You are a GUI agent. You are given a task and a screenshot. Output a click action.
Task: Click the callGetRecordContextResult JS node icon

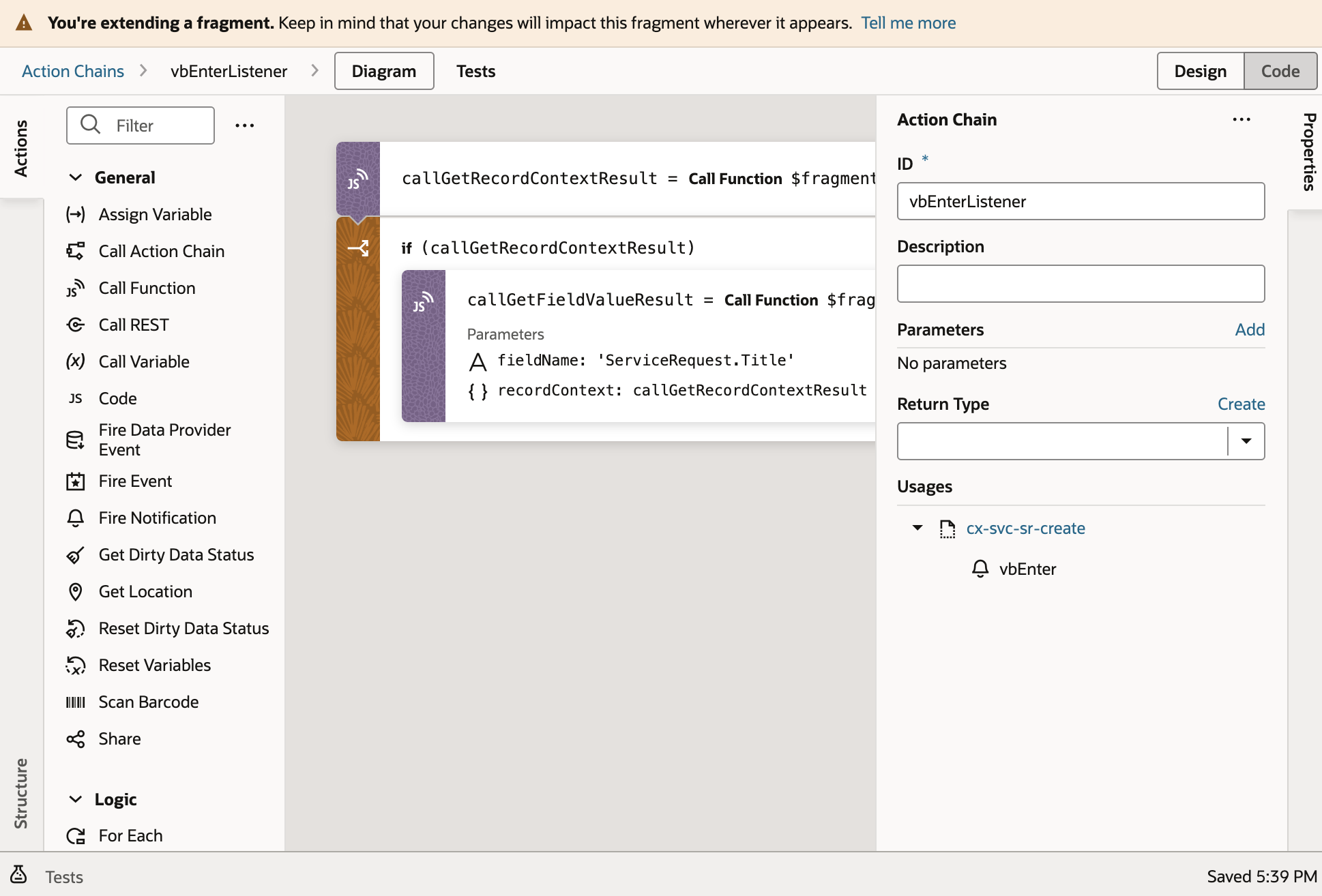point(358,179)
